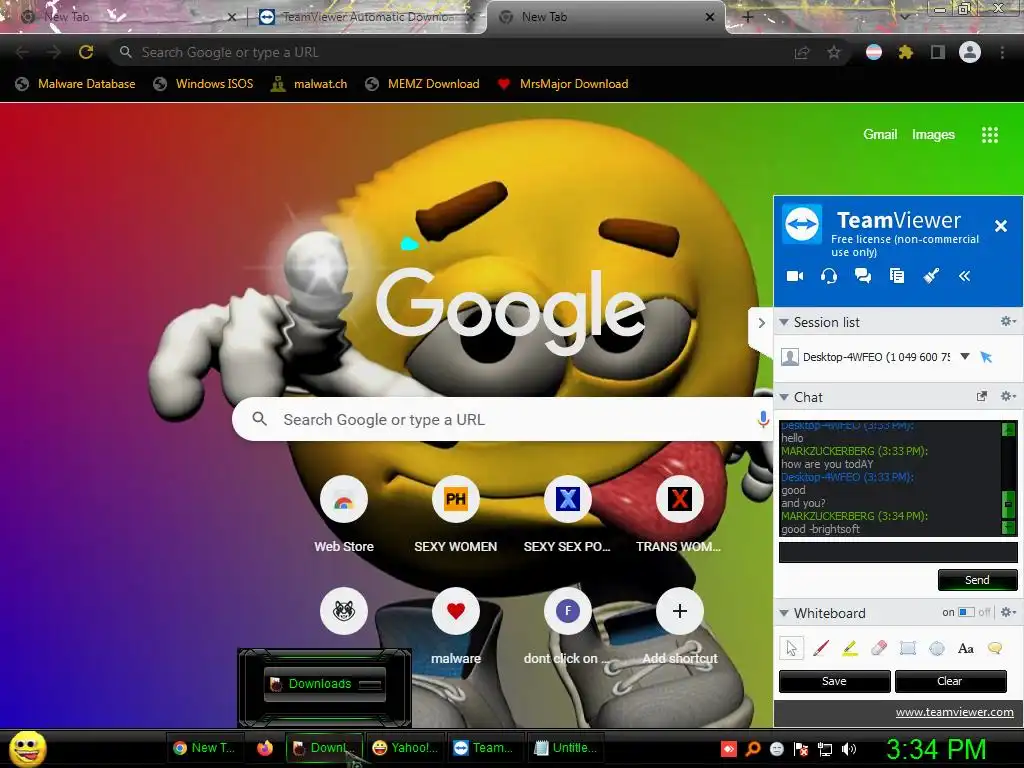
Task: Open the Windows ISOS bookmark
Action: point(204,84)
